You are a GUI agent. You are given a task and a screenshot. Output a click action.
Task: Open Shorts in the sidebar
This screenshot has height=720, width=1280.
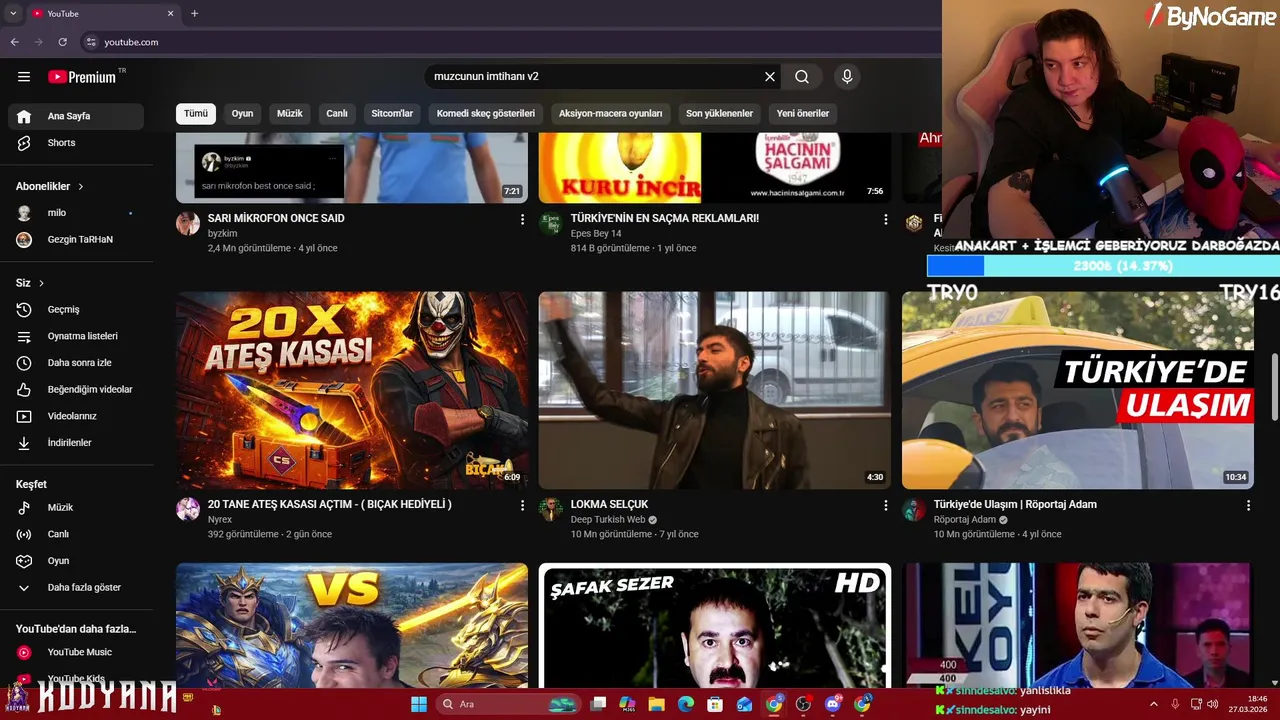(76, 143)
